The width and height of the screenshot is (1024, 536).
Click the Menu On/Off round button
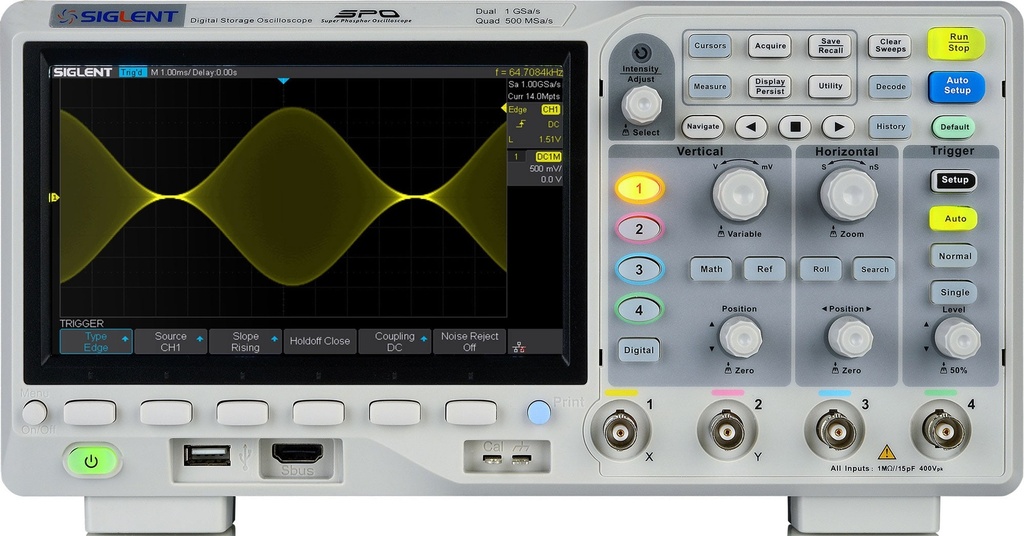coord(35,413)
